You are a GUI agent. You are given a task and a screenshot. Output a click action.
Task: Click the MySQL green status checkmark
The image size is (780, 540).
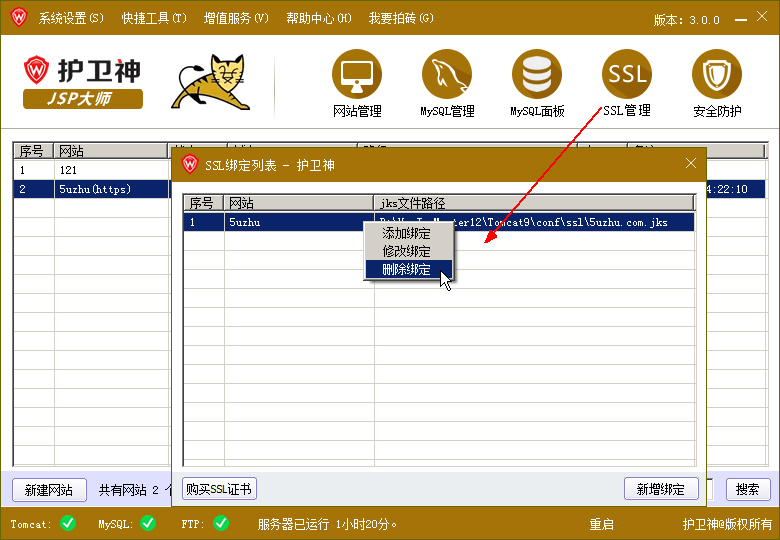point(148,523)
